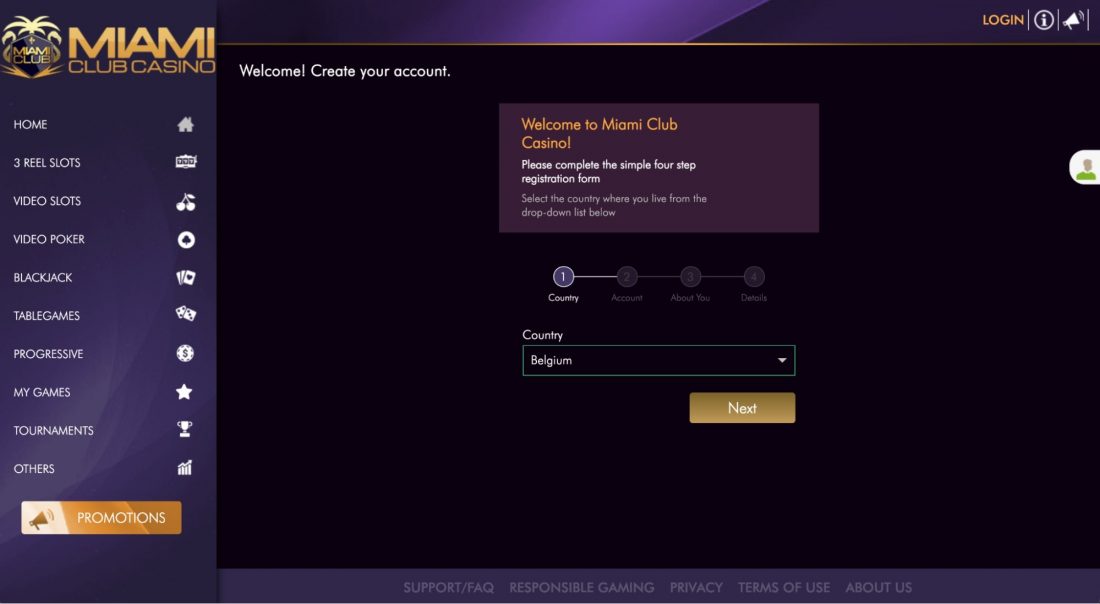The width and height of the screenshot is (1100, 604).
Task: Select step 2 Account circle
Action: click(626, 276)
